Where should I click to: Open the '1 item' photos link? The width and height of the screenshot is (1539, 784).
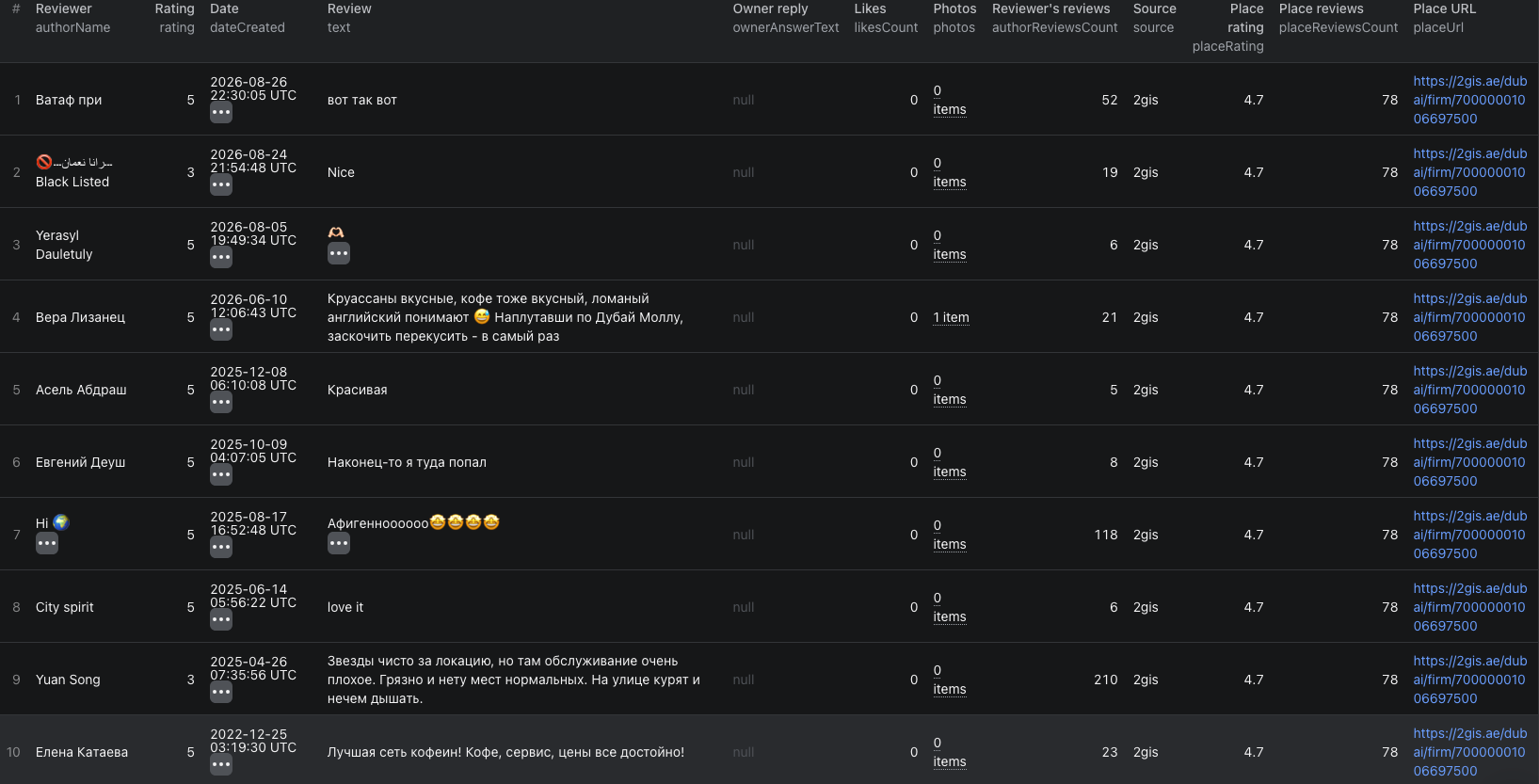click(x=951, y=317)
